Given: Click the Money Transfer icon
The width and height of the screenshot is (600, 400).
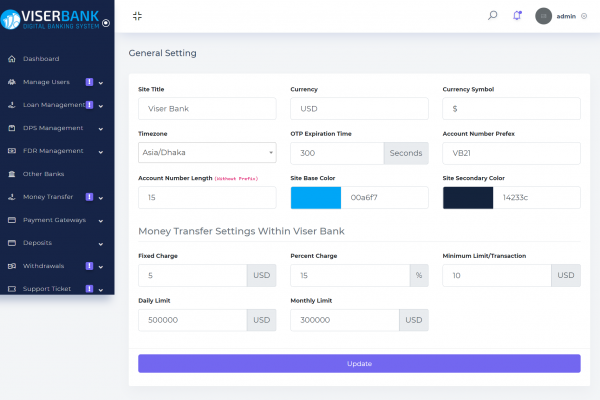Looking at the screenshot, I should [x=12, y=197].
